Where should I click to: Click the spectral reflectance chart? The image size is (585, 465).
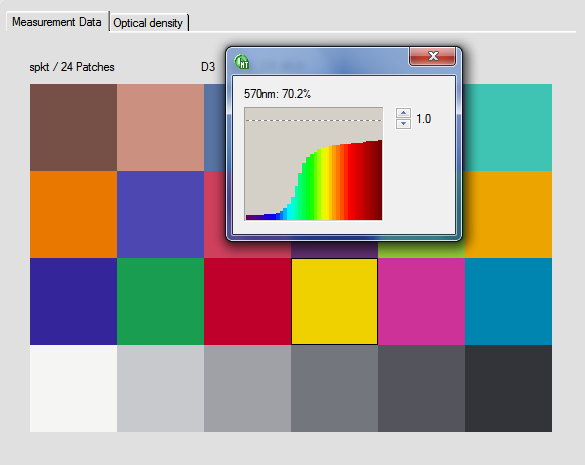tap(313, 164)
